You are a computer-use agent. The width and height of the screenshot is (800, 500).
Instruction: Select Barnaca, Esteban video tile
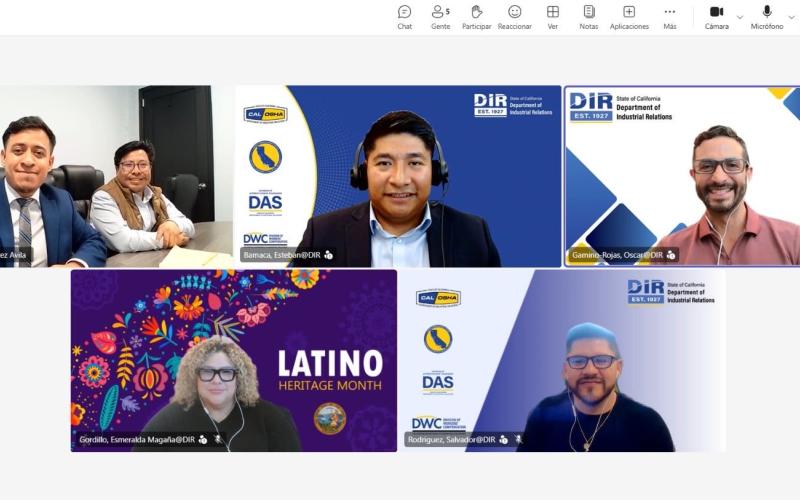click(x=398, y=176)
